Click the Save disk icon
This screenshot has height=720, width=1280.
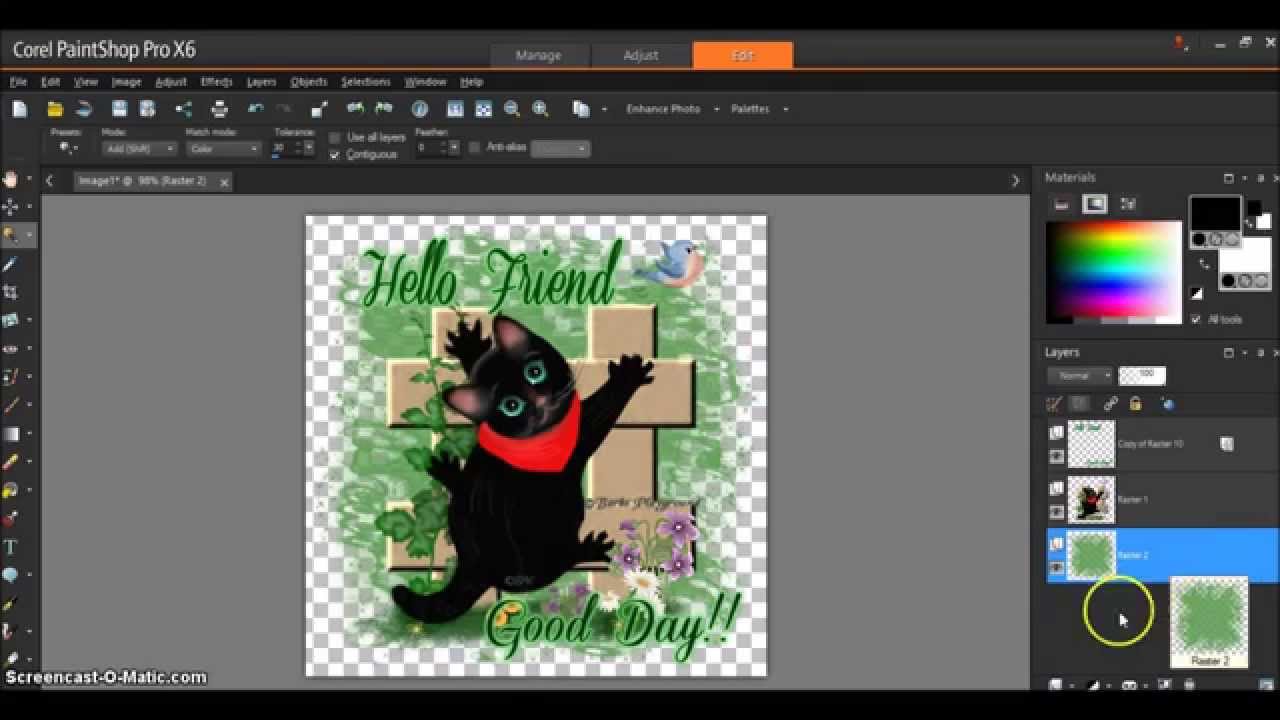click(x=119, y=109)
